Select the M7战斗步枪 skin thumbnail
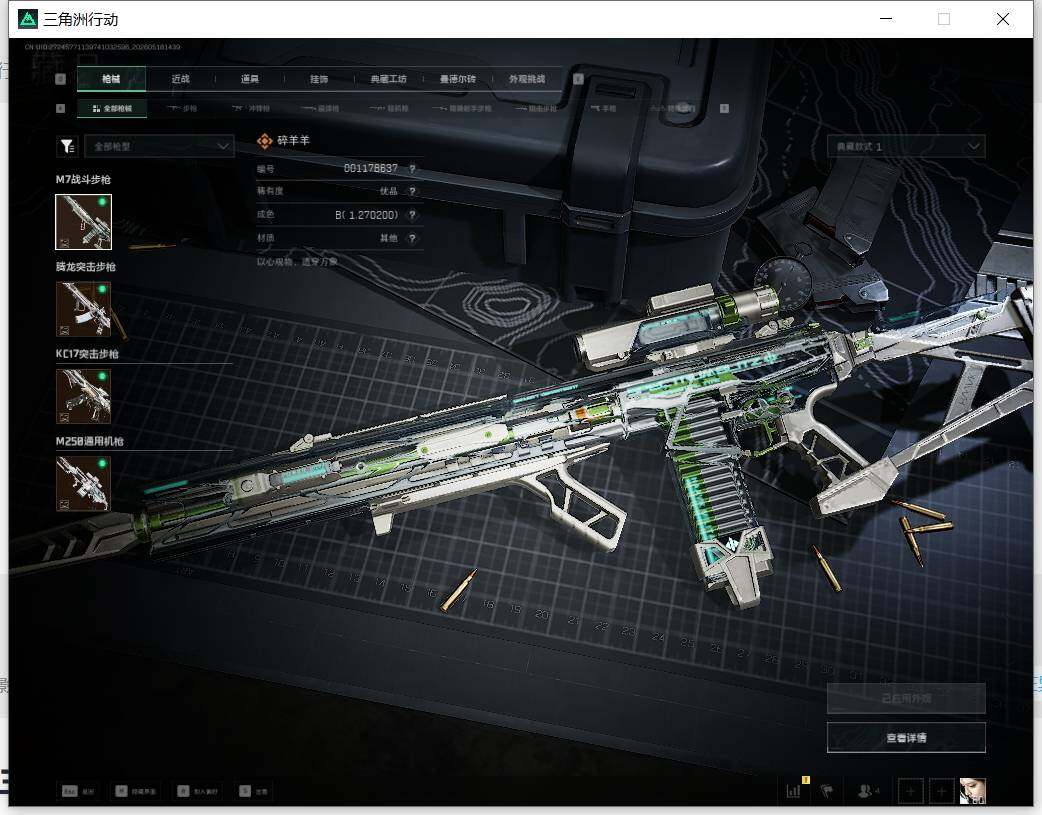 point(83,222)
